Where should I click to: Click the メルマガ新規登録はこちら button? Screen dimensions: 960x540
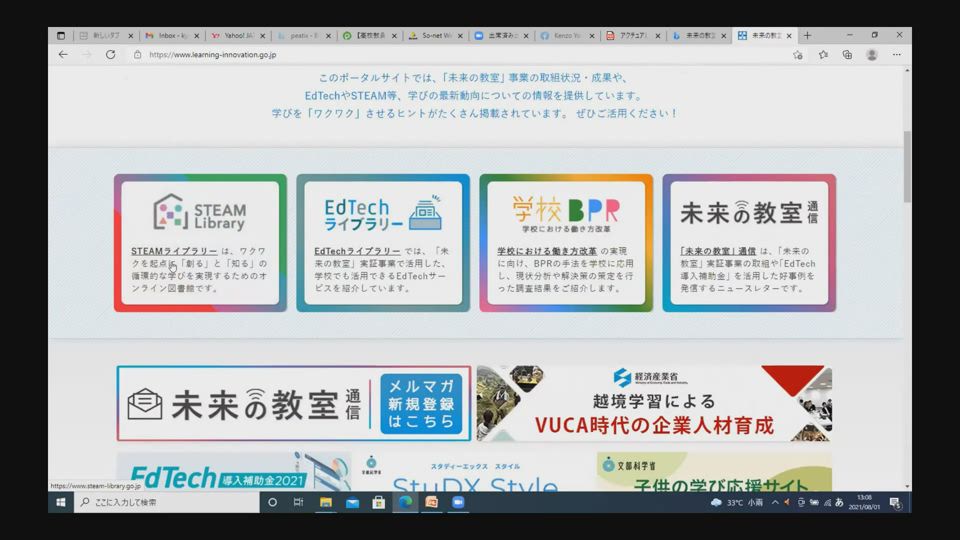[x=421, y=404]
